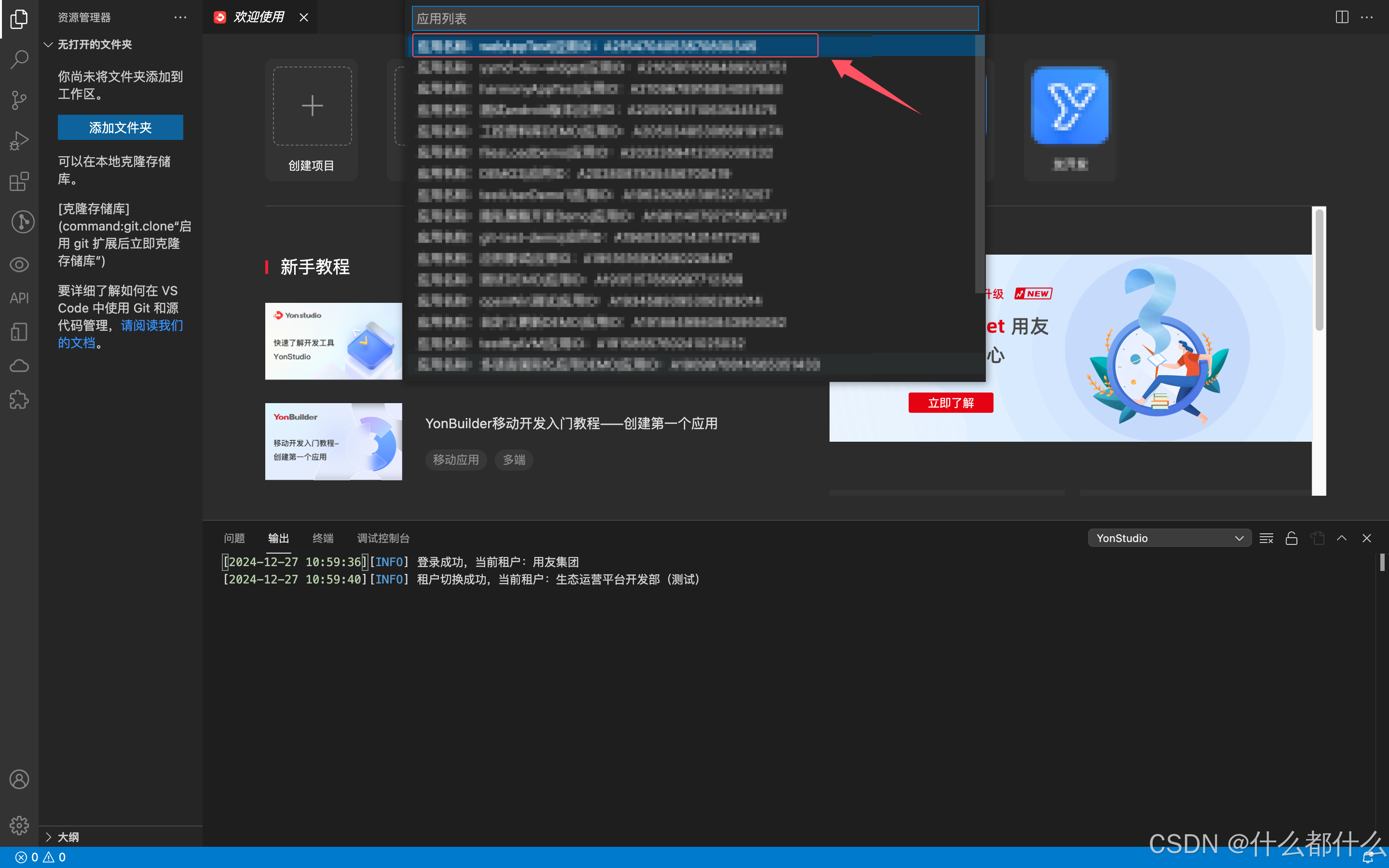Open the Accounts icon at bottom left
Screen dimensions: 1389x868
tap(19, 779)
